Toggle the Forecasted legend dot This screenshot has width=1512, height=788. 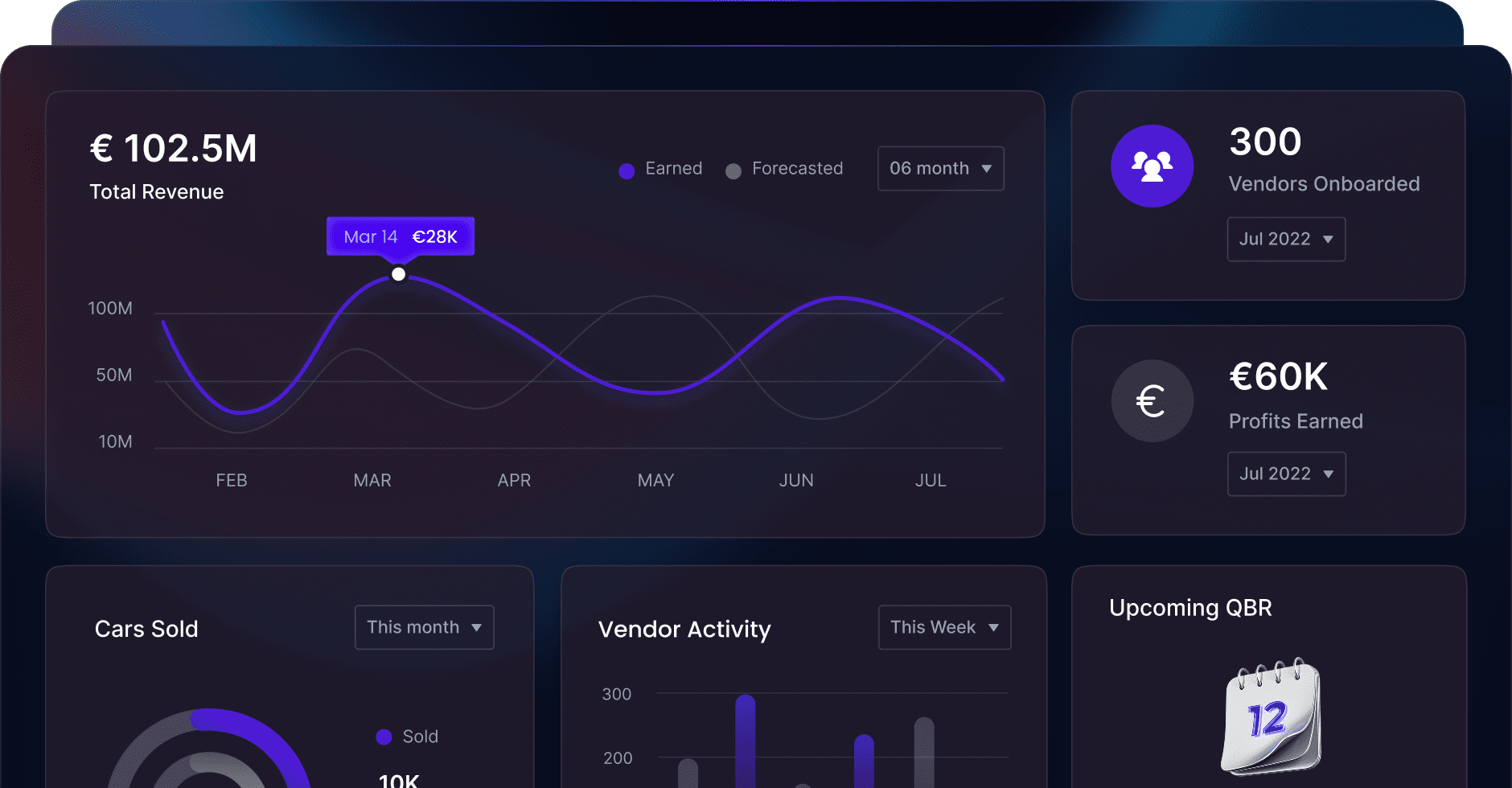point(733,170)
